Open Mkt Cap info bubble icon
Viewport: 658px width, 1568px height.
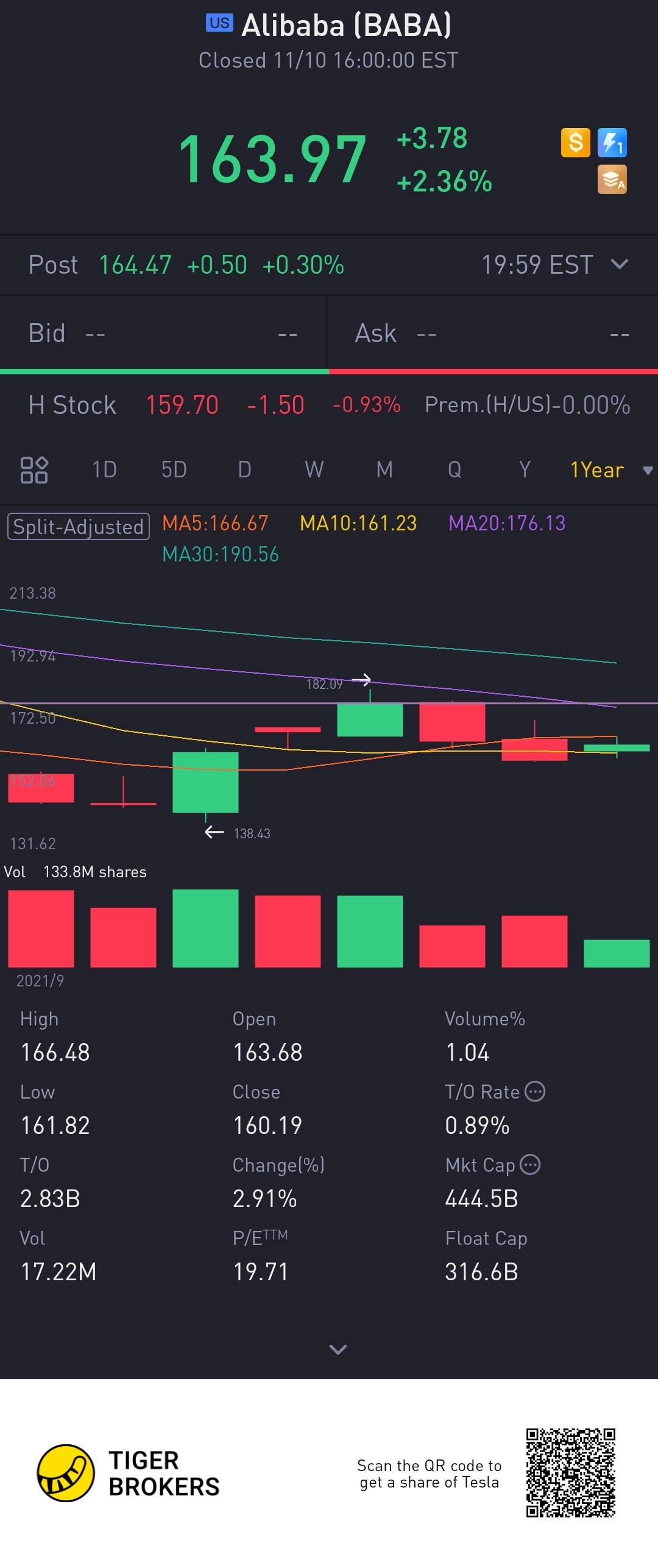click(x=530, y=1164)
